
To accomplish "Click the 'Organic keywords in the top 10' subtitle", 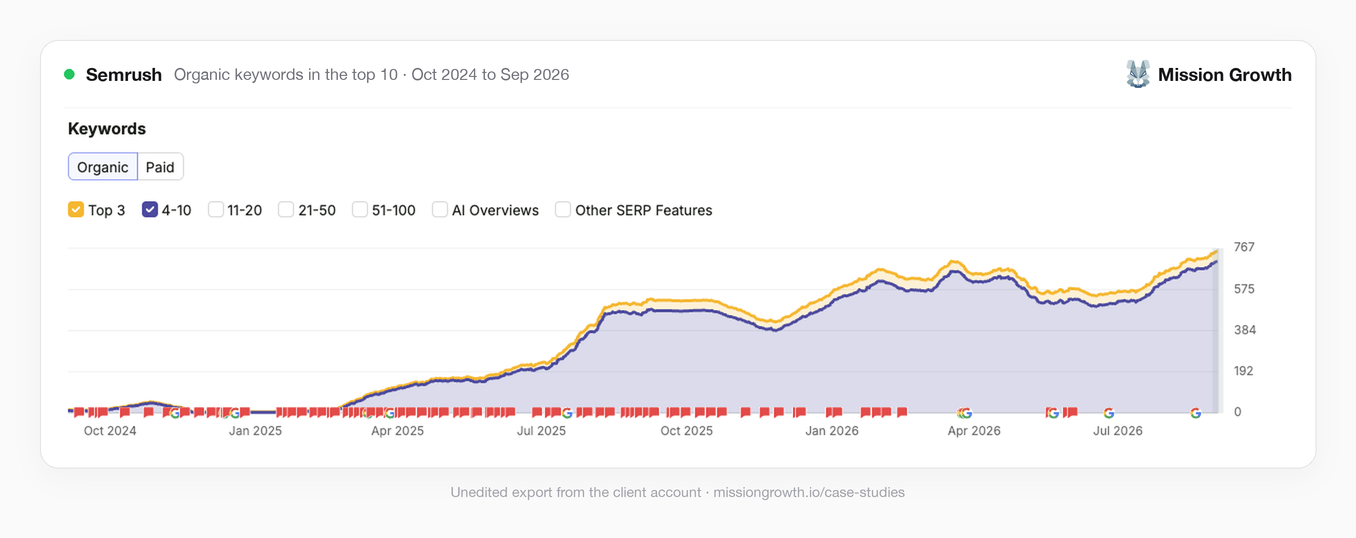I will (x=286, y=75).
